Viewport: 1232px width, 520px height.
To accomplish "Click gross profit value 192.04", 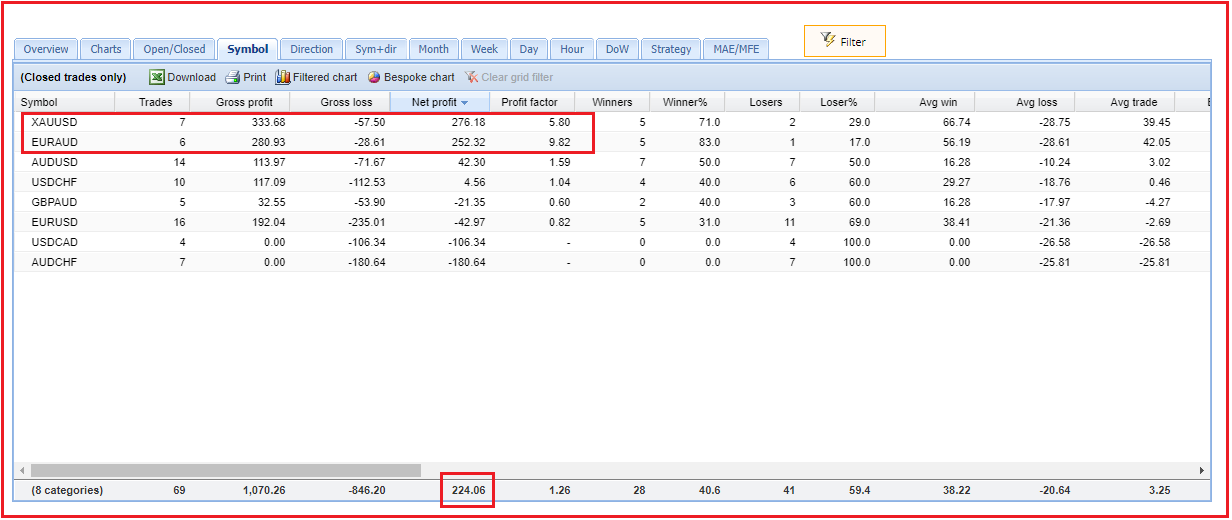I will [x=268, y=222].
